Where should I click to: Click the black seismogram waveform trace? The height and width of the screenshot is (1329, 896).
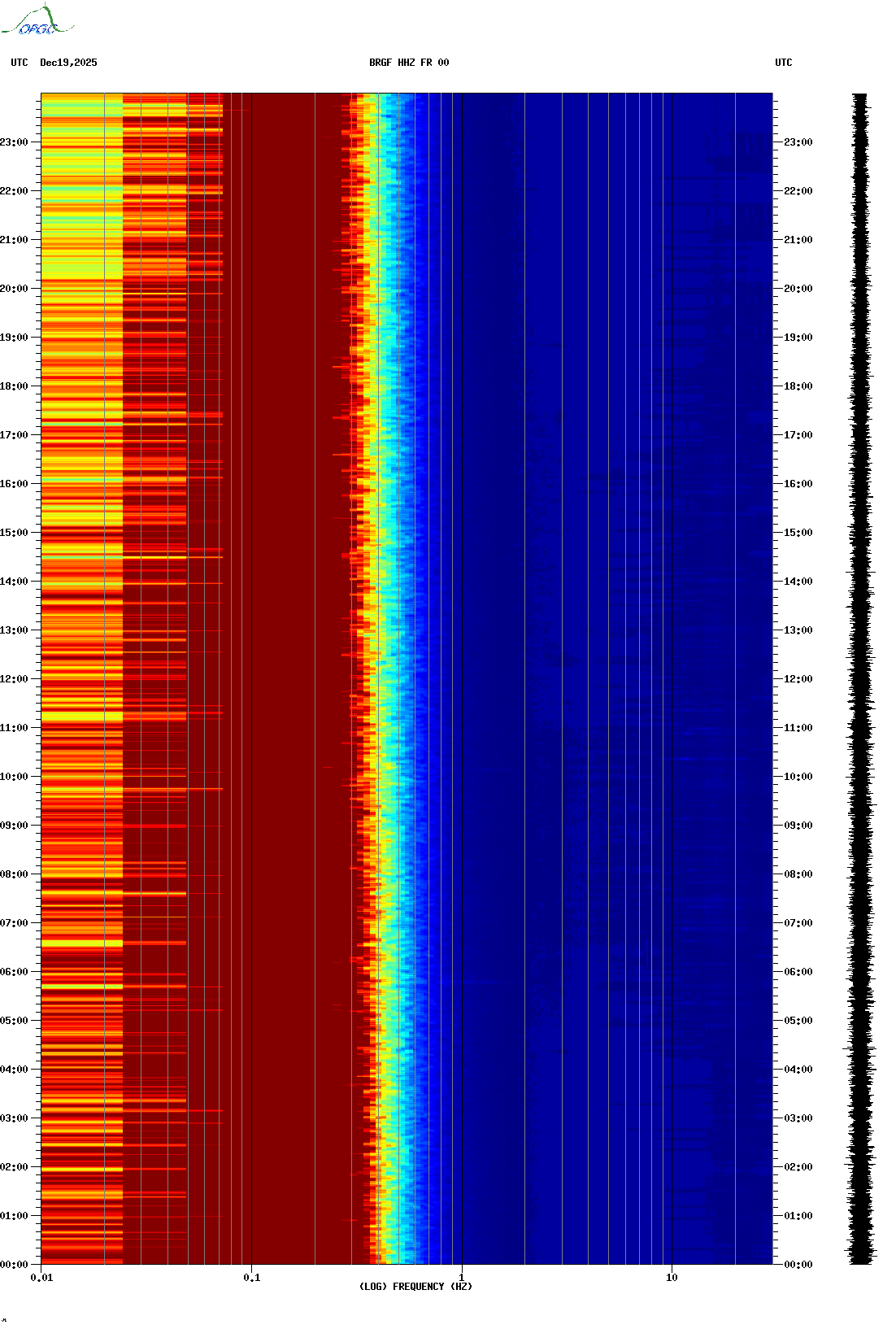tap(862, 679)
